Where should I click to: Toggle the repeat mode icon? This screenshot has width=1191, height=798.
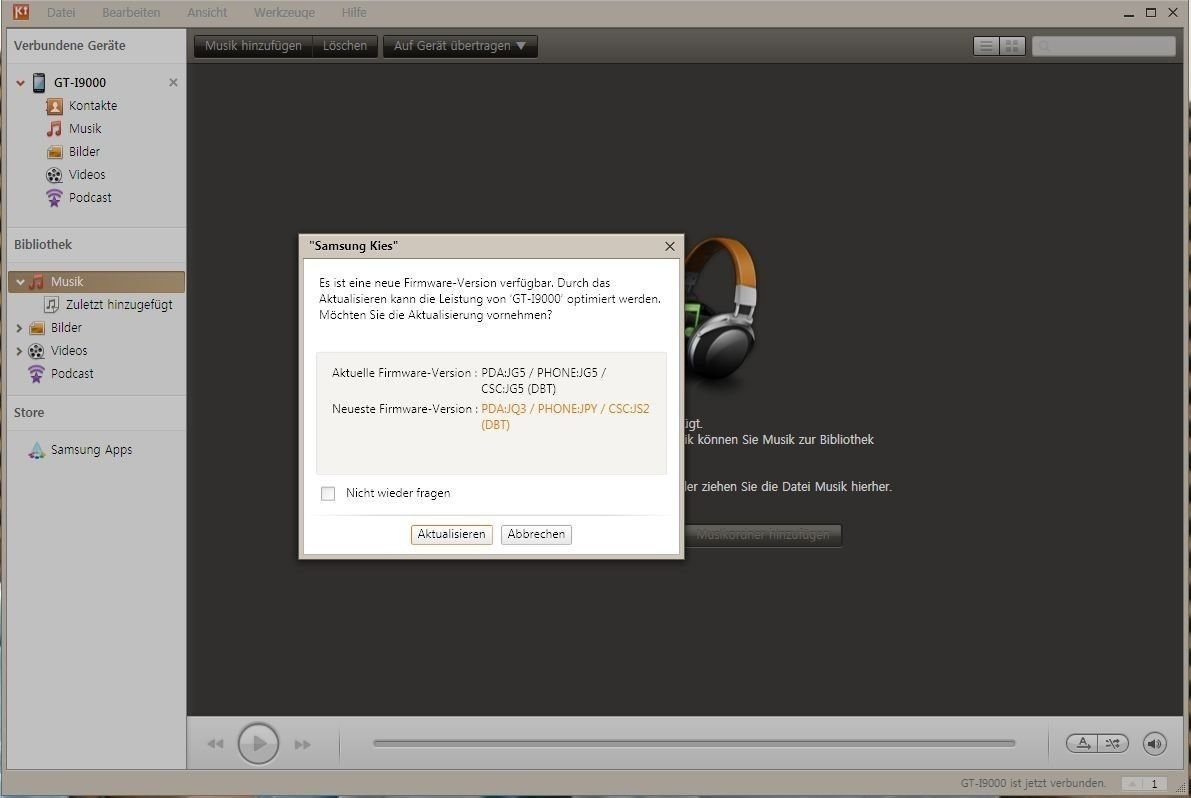click(1082, 743)
